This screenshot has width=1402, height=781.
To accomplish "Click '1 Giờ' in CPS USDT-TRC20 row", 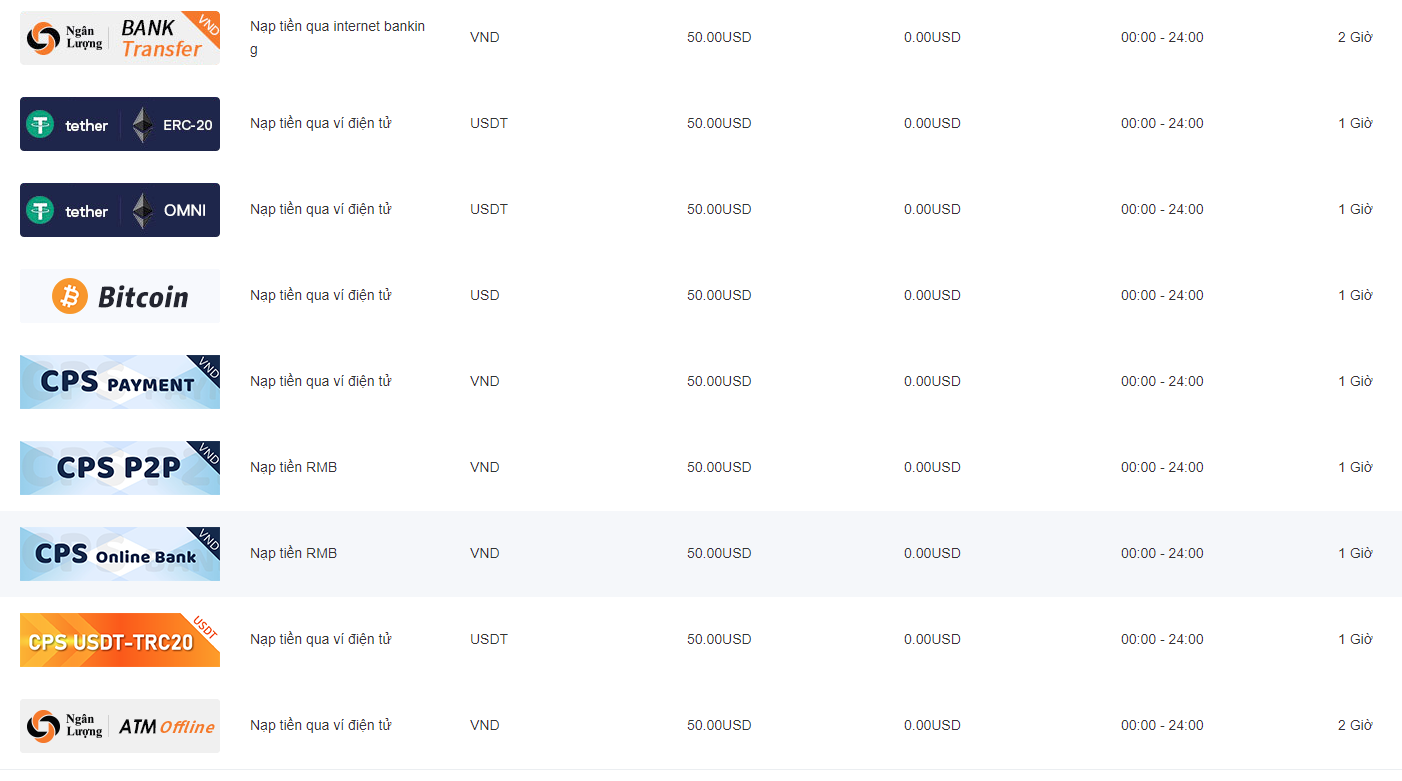I will pos(1355,639).
